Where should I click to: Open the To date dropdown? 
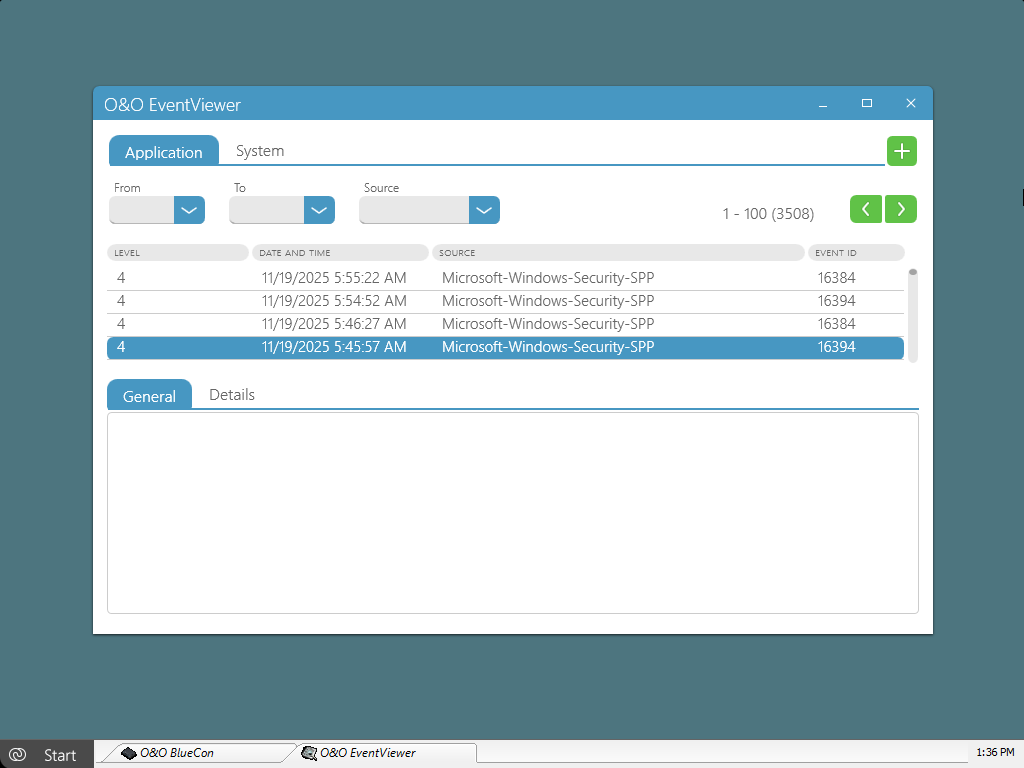pos(318,210)
